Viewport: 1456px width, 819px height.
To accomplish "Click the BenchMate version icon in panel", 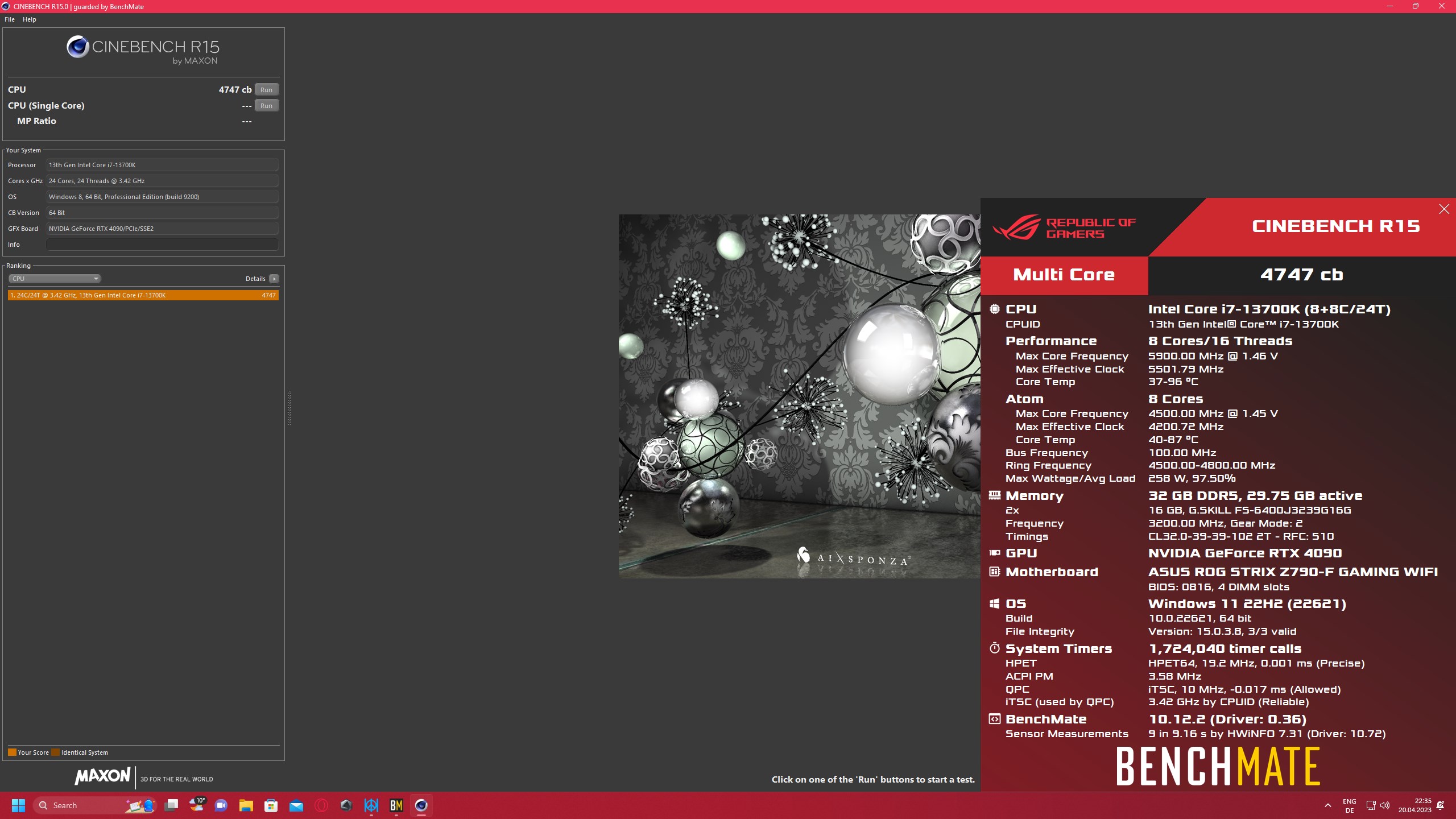I will 994,719.
